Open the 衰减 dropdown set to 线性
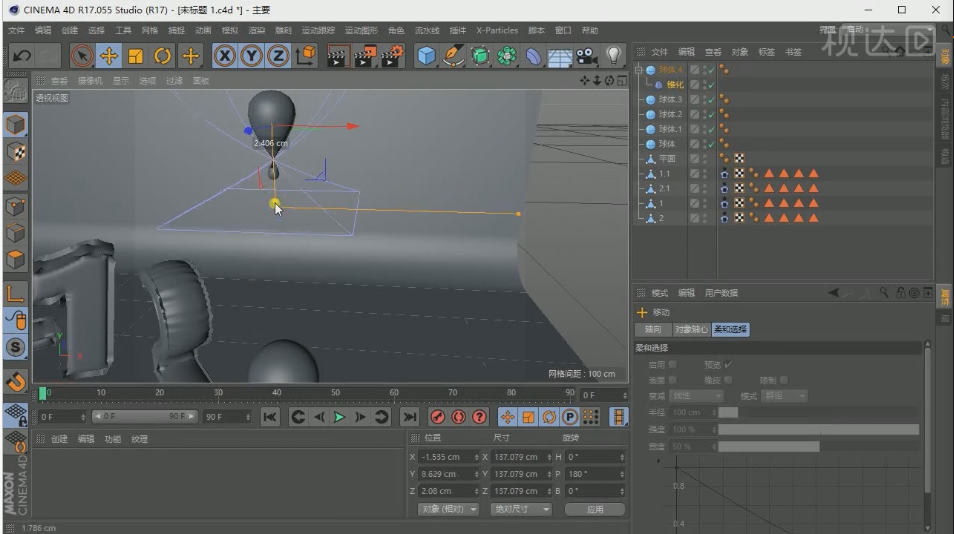Viewport: 954px width, 534px height. 695,396
